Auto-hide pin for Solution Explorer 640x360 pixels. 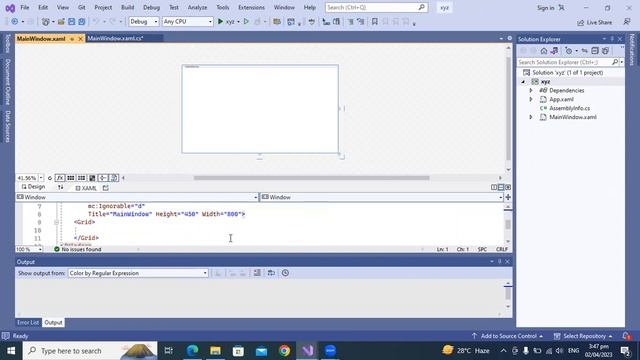612,39
